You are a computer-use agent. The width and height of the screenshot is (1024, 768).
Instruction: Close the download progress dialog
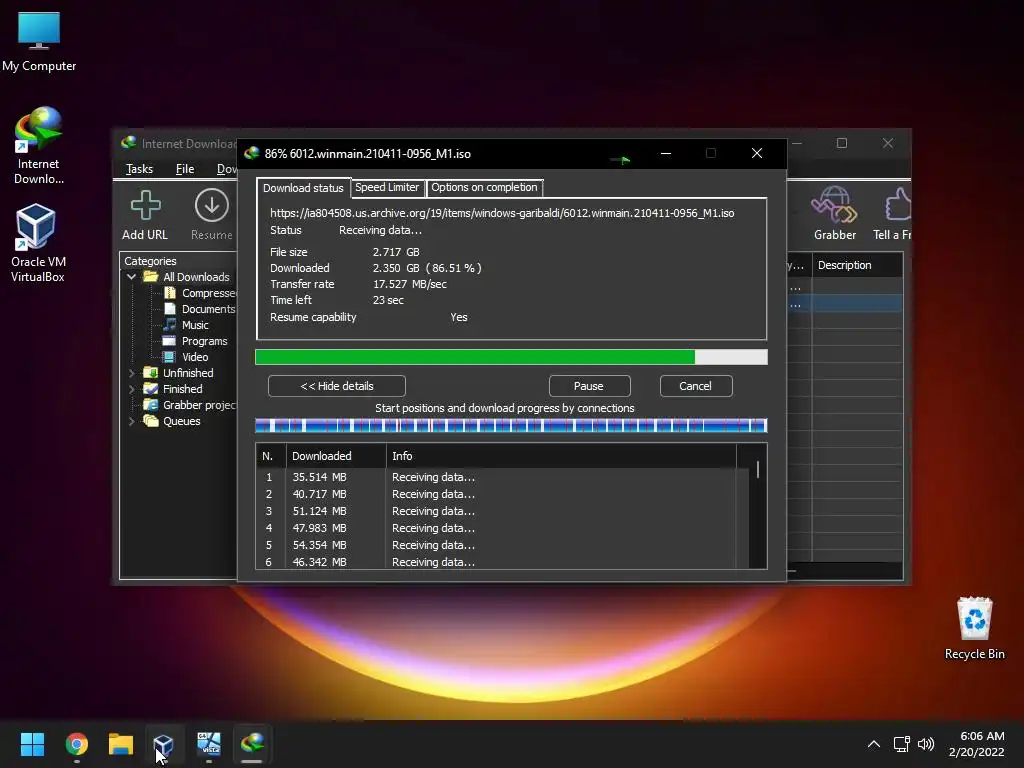coord(757,153)
